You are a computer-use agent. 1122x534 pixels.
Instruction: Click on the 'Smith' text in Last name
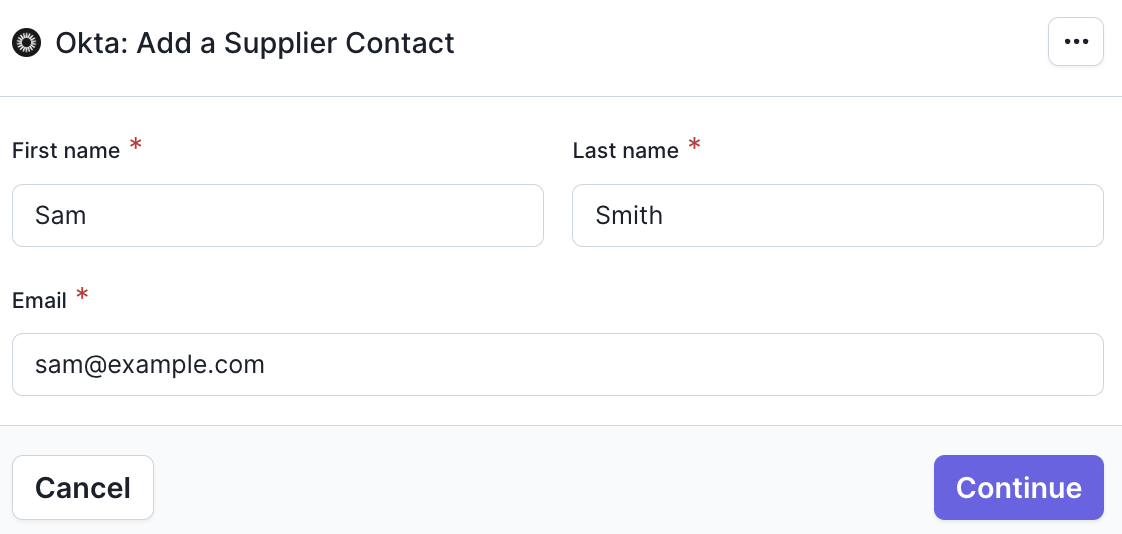point(629,215)
